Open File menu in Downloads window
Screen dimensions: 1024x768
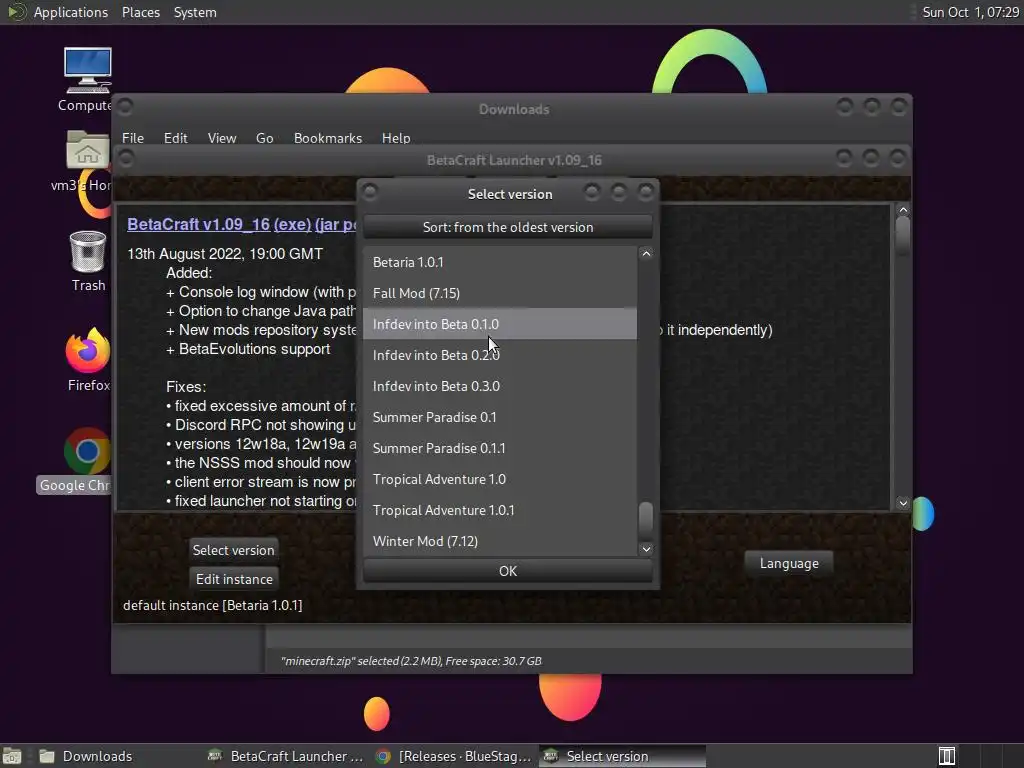click(x=133, y=138)
